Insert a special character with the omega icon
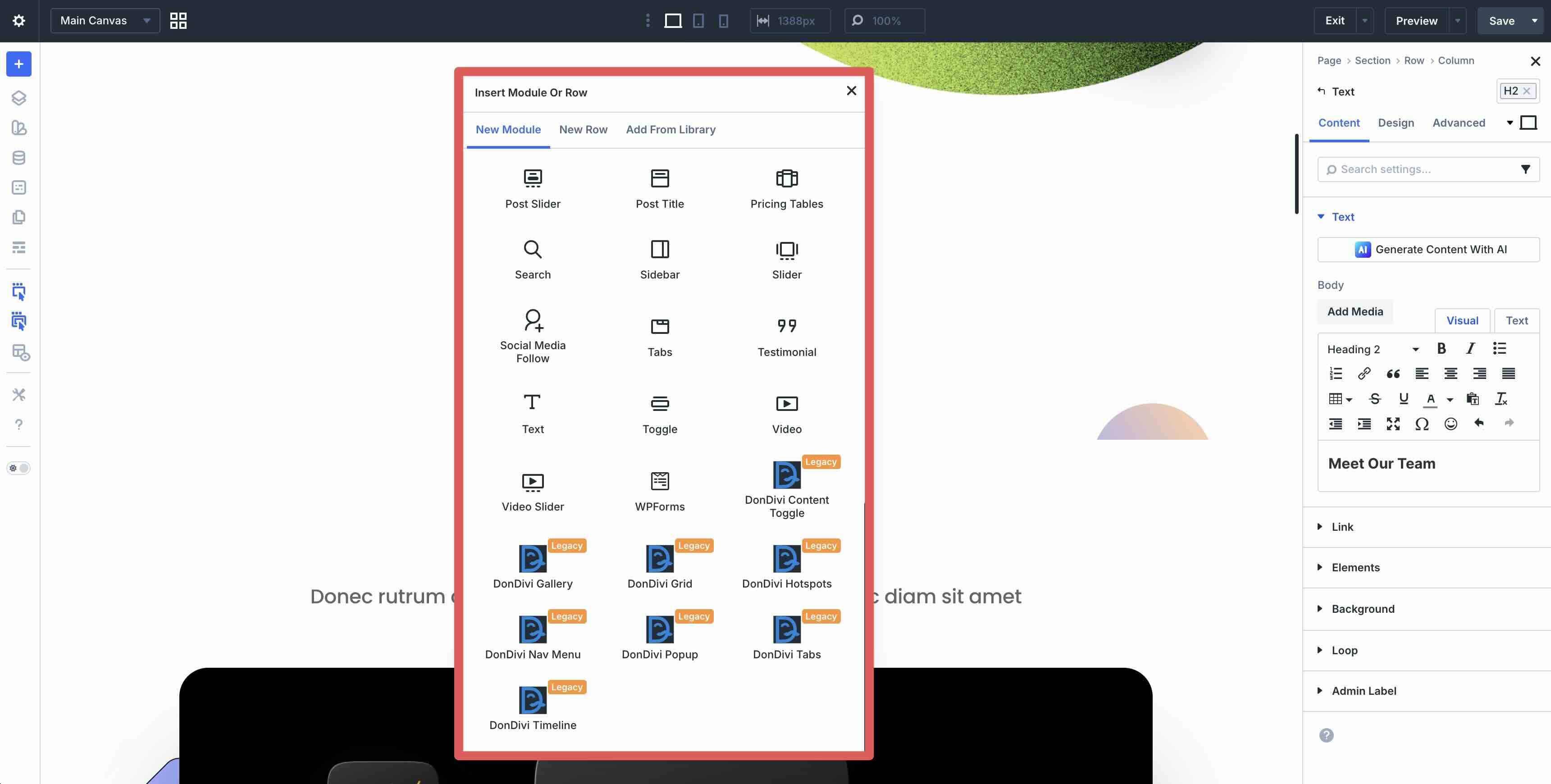 (1422, 423)
